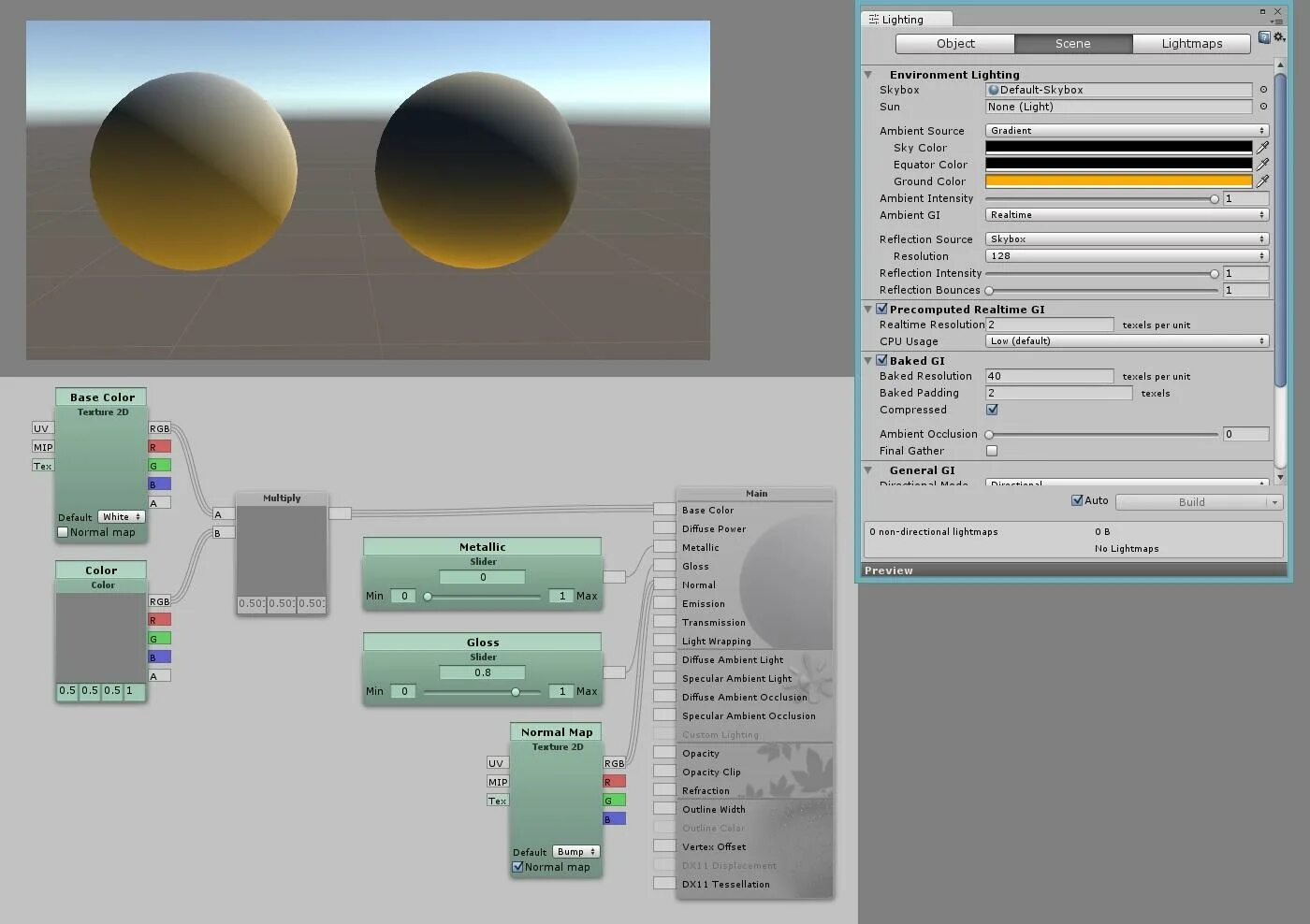Click the Main node Opacity input connector
This screenshot has height=924, width=1310.
[664, 753]
